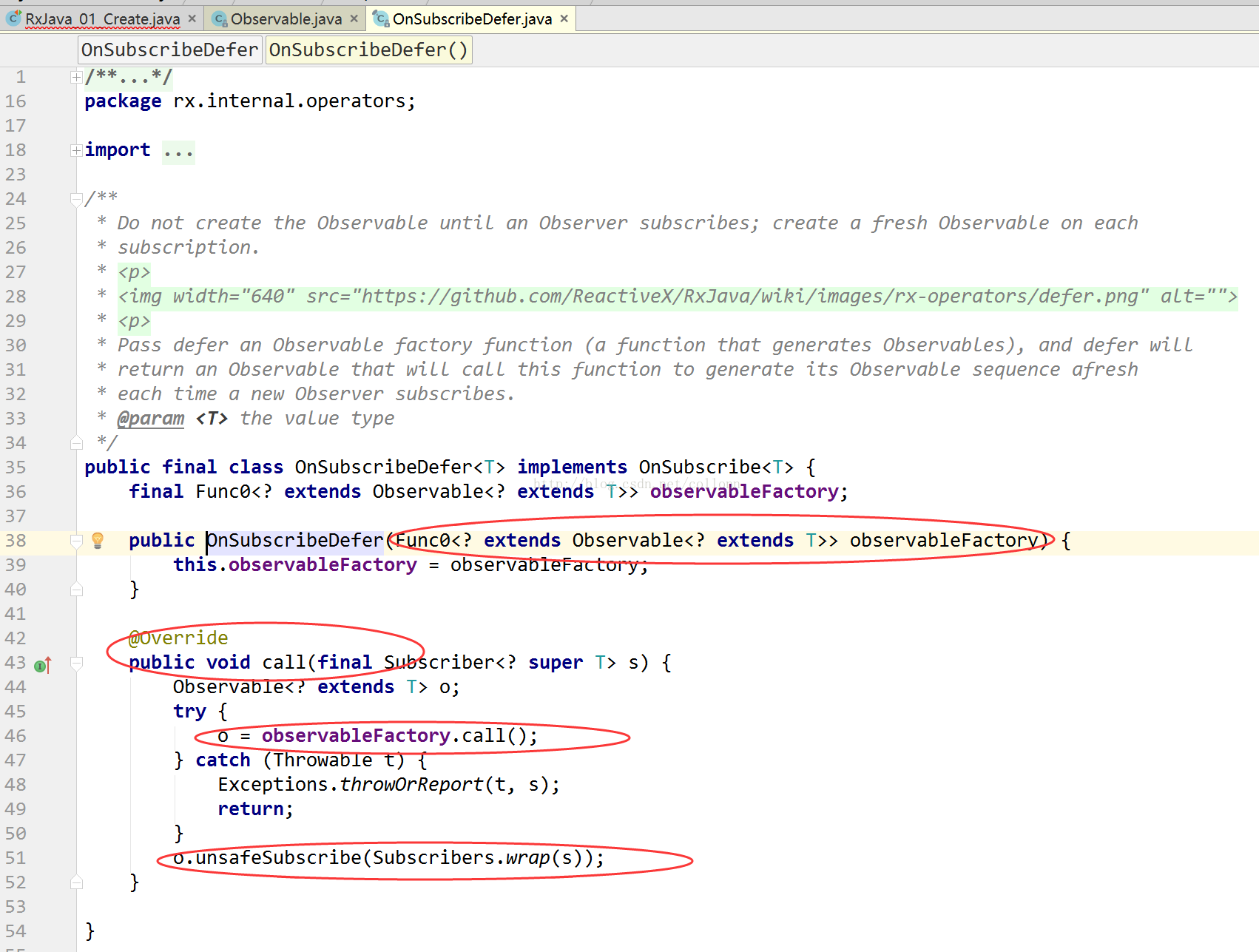The width and height of the screenshot is (1259, 952).
Task: Click the 'observableFactory' field declaration on line 36
Action: click(x=744, y=492)
